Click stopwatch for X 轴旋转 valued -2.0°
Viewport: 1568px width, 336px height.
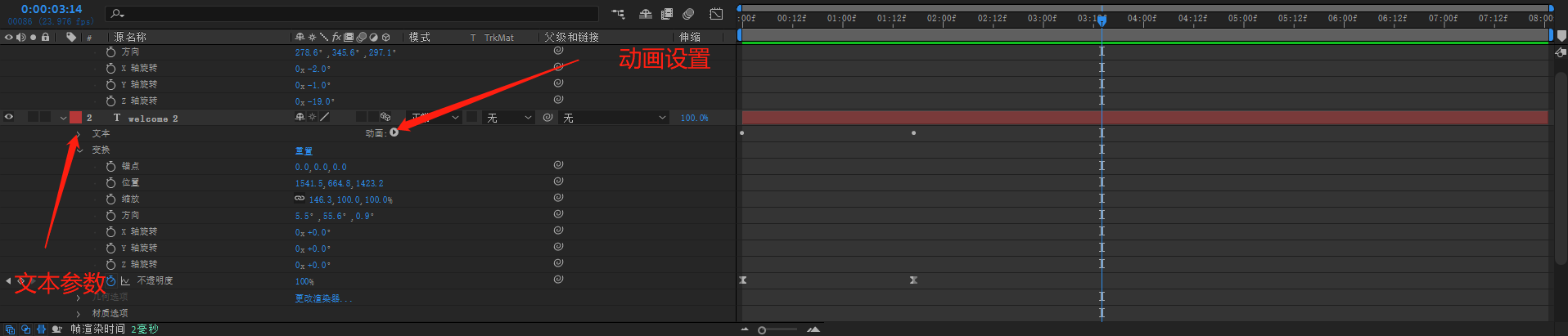click(111, 69)
